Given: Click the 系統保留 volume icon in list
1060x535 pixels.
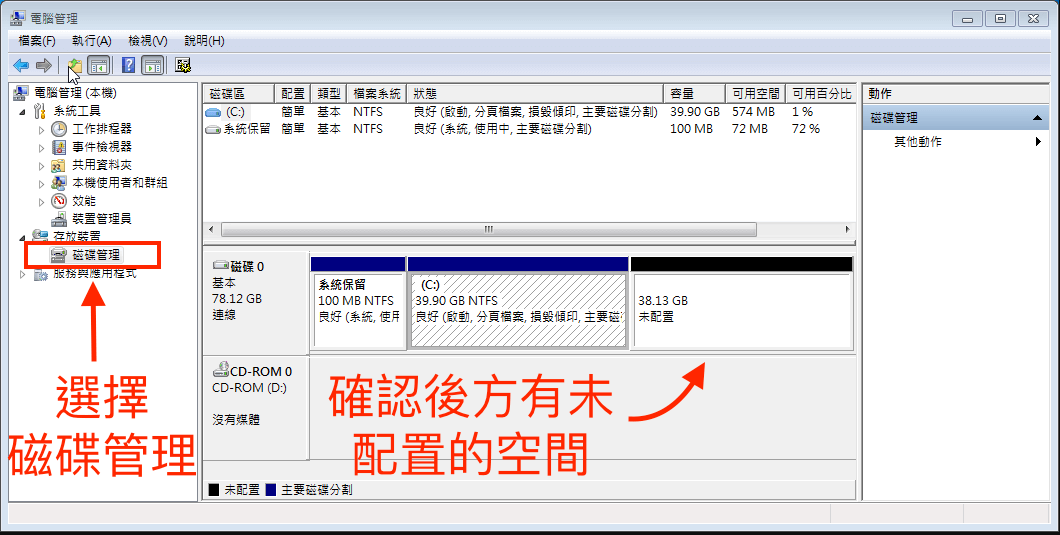Looking at the screenshot, I should coord(214,129).
